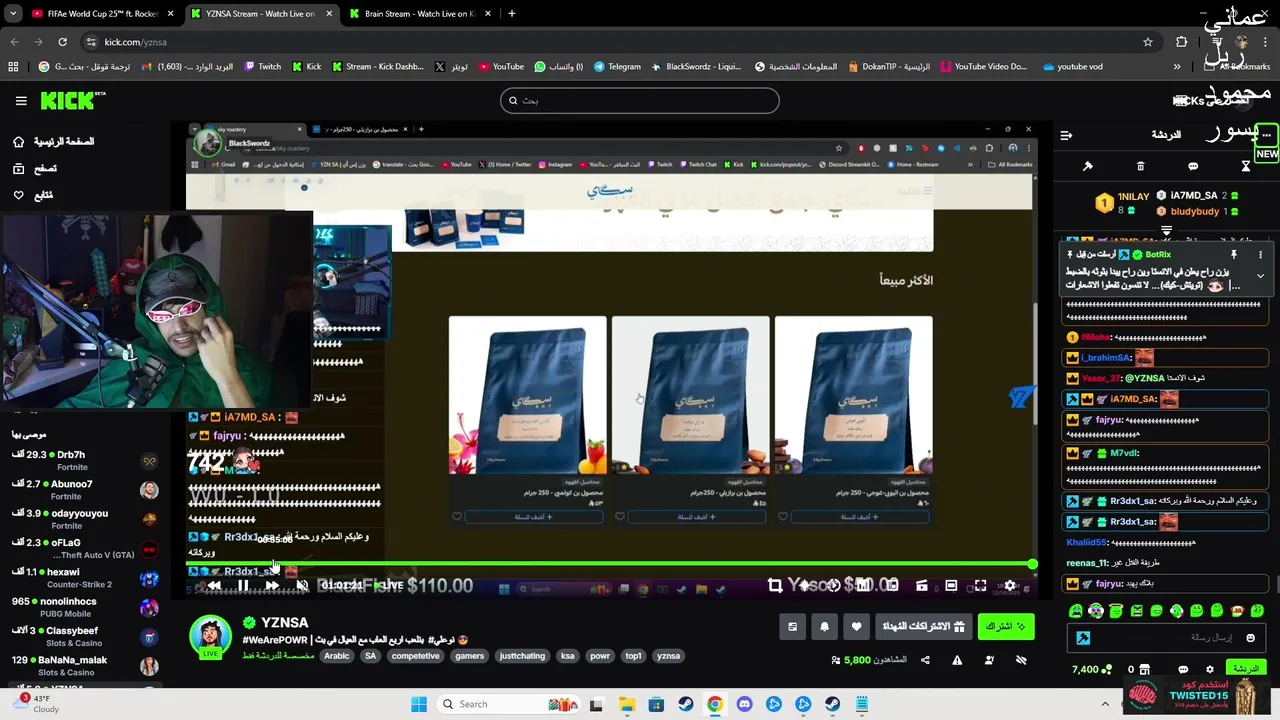Open the home page sidebar icon
This screenshot has height=720, width=1280.
[18, 142]
